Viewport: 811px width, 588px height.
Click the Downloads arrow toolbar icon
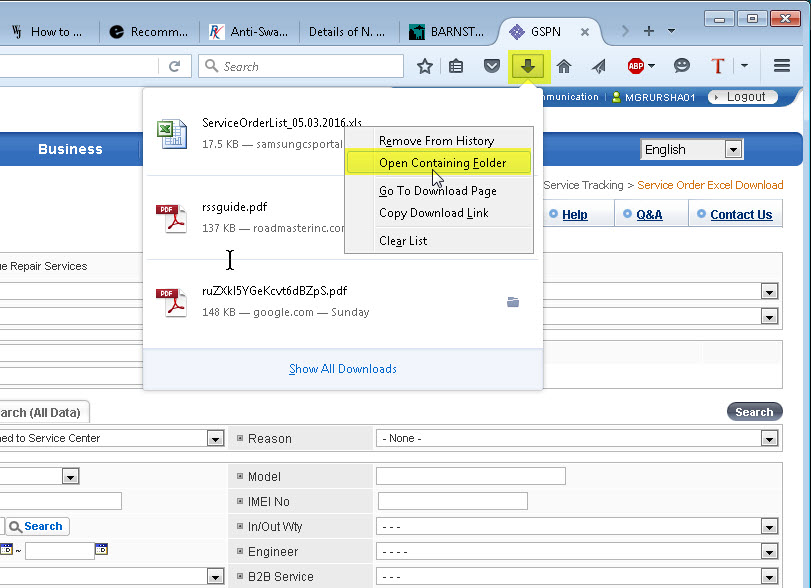(x=528, y=66)
